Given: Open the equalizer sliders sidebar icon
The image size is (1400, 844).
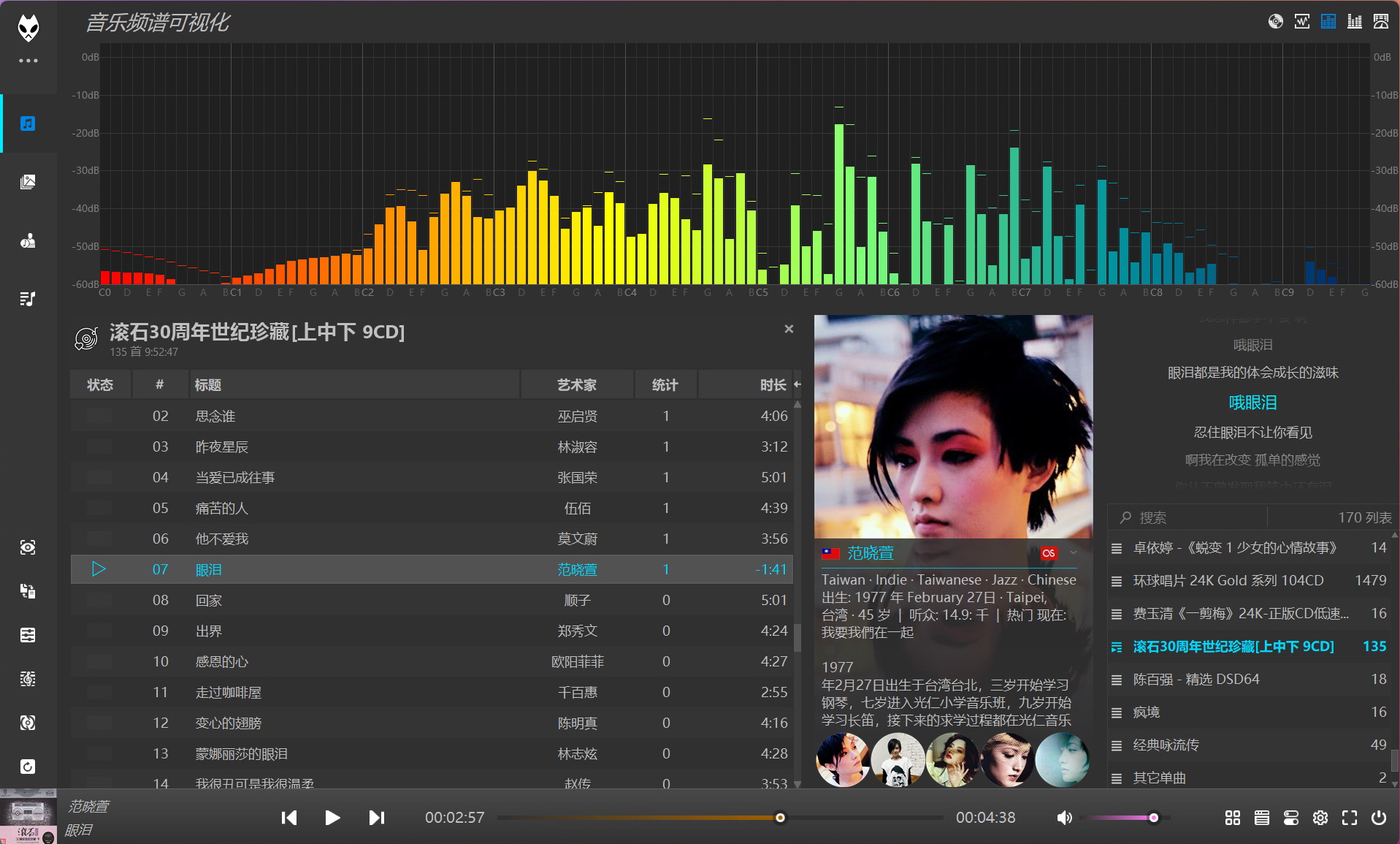Looking at the screenshot, I should [28, 635].
